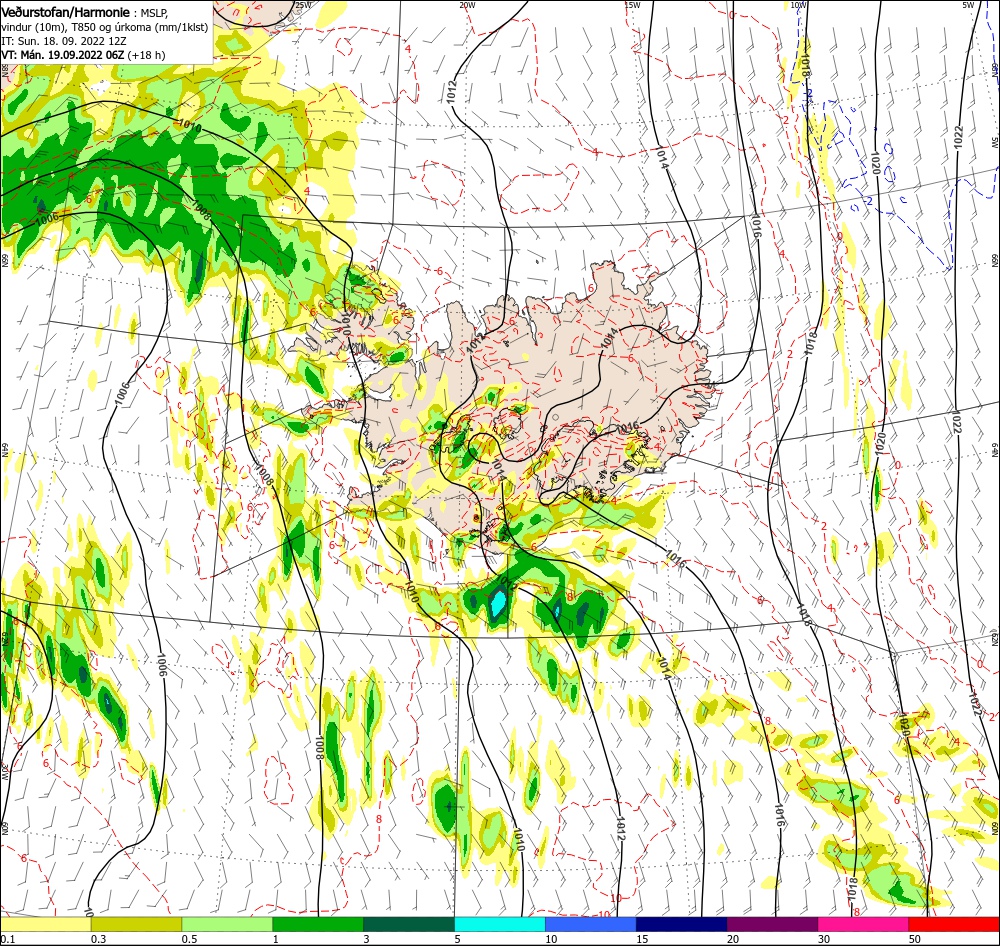The image size is (1000, 946).
Task: Click the '10W' longitude label
Action: point(798,5)
